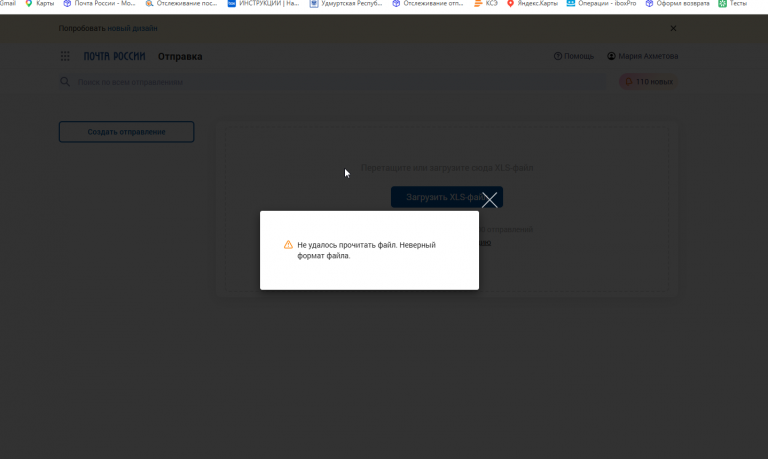This screenshot has height=459, width=768.
Task: Click the Почта России logo
Action: (x=114, y=56)
